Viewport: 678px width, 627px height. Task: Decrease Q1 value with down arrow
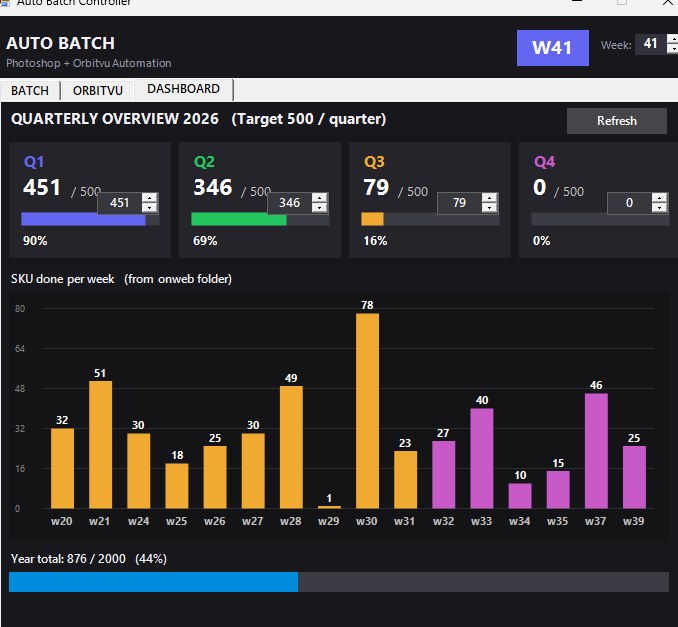tap(150, 208)
